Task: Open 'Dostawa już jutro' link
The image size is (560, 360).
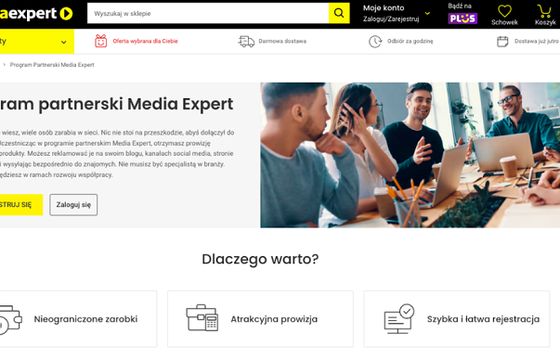Action: (x=536, y=41)
